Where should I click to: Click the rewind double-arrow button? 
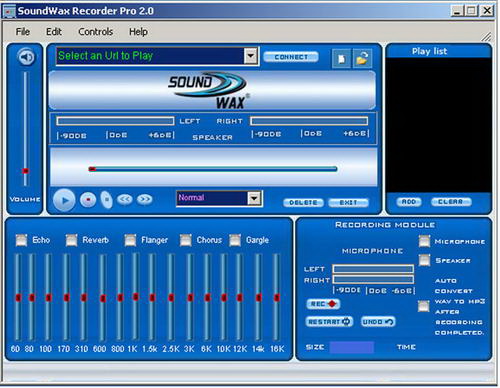[125, 199]
